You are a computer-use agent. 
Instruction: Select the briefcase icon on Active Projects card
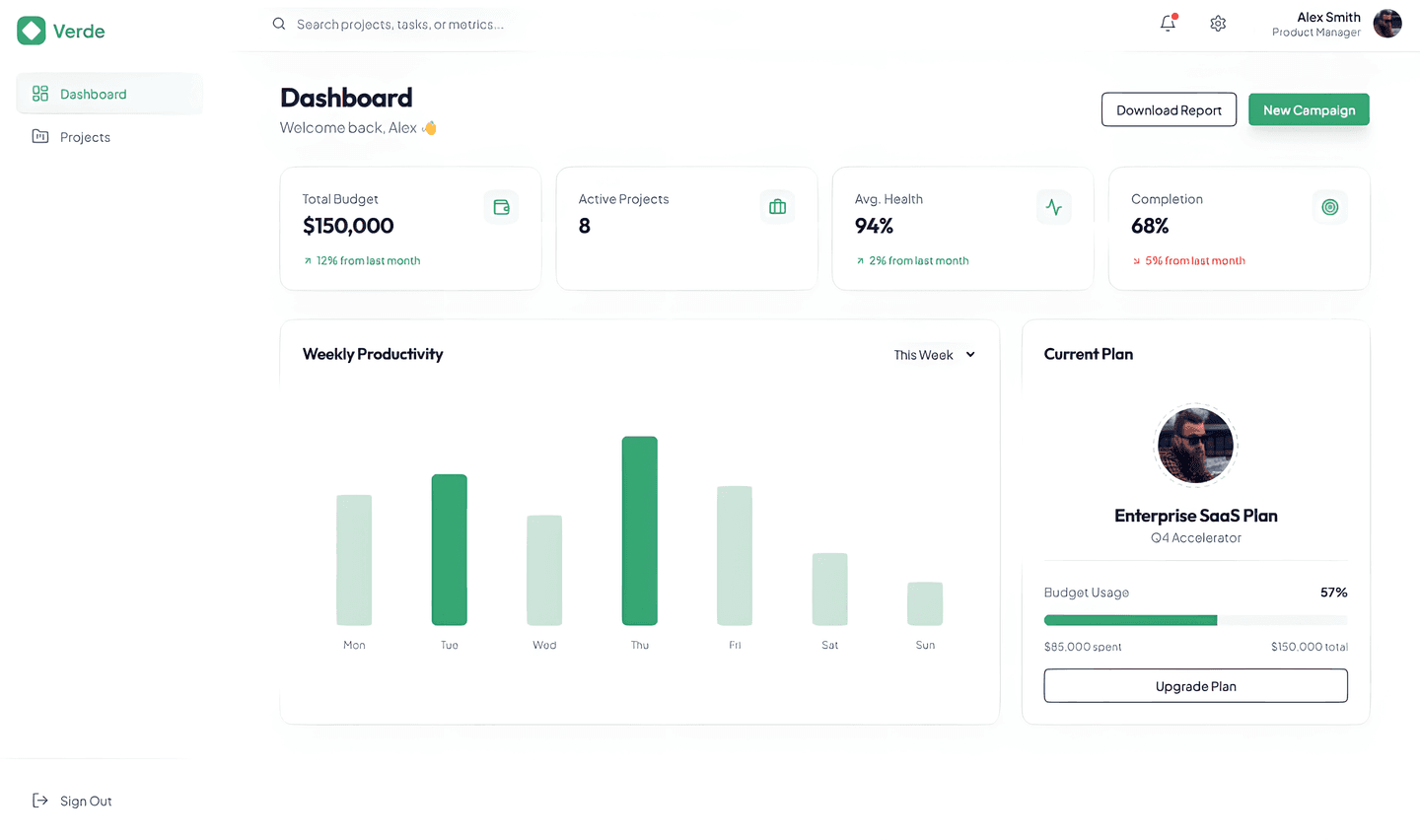[777, 207]
